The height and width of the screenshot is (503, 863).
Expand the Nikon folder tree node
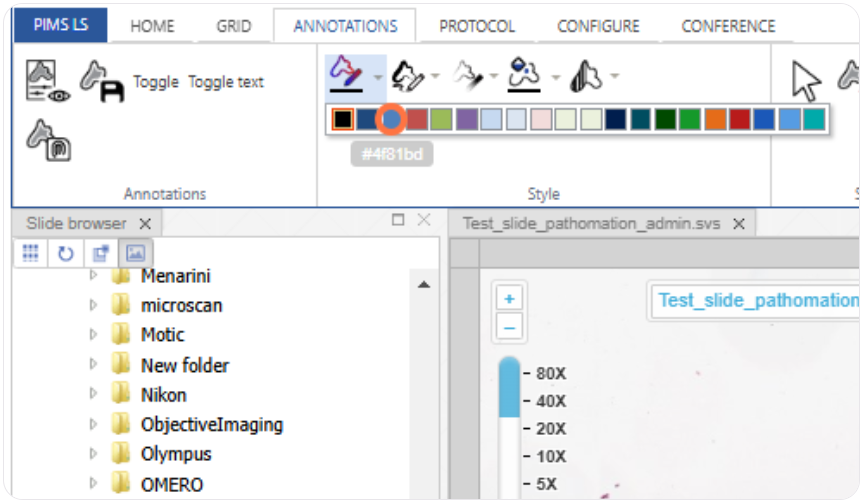tap(94, 395)
